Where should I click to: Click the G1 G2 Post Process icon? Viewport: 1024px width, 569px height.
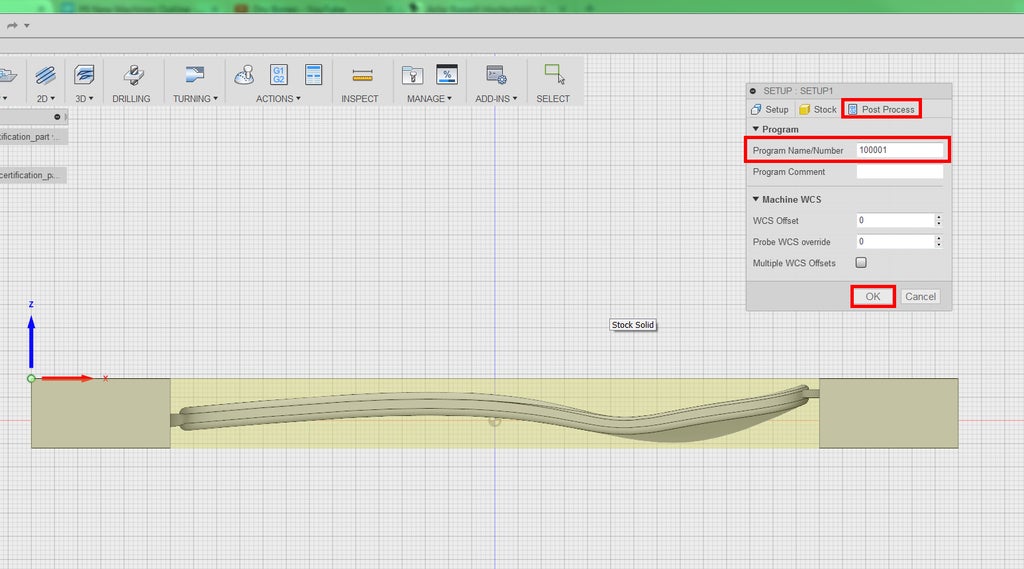point(279,74)
